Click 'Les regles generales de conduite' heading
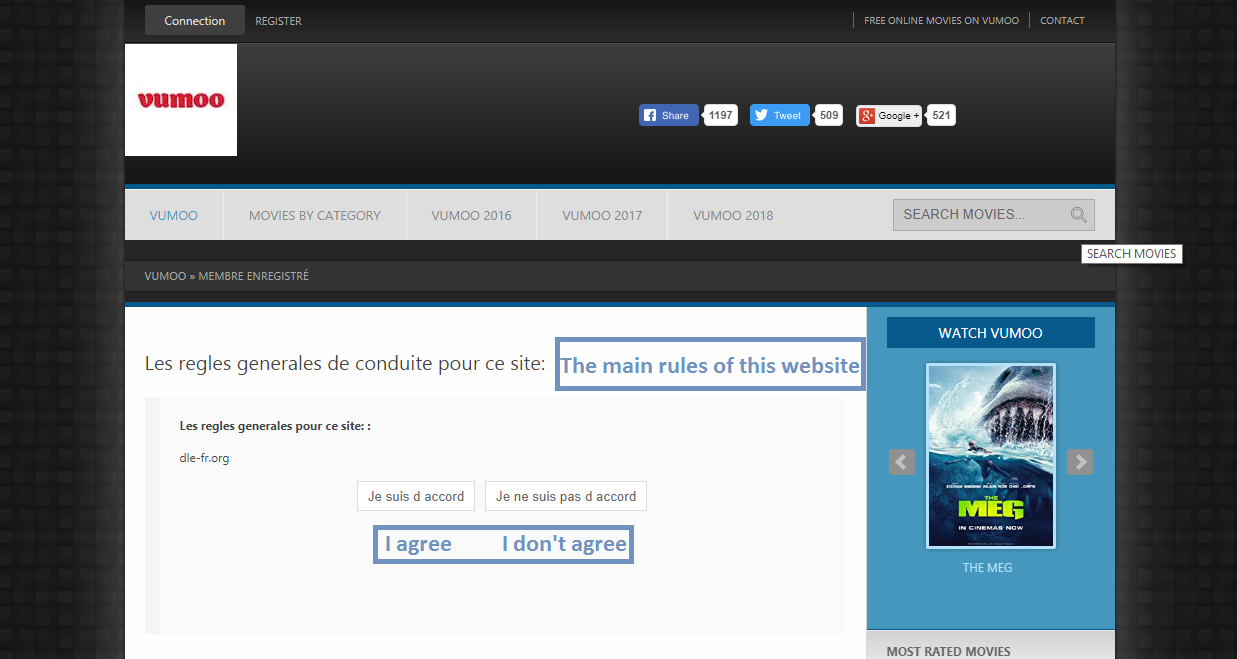 (345, 363)
